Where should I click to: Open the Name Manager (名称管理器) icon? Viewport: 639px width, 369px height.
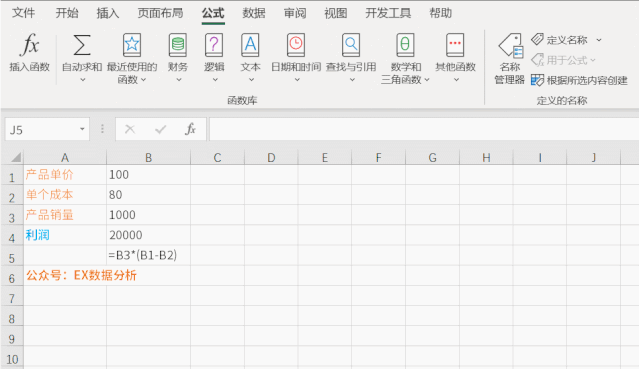[511, 45]
